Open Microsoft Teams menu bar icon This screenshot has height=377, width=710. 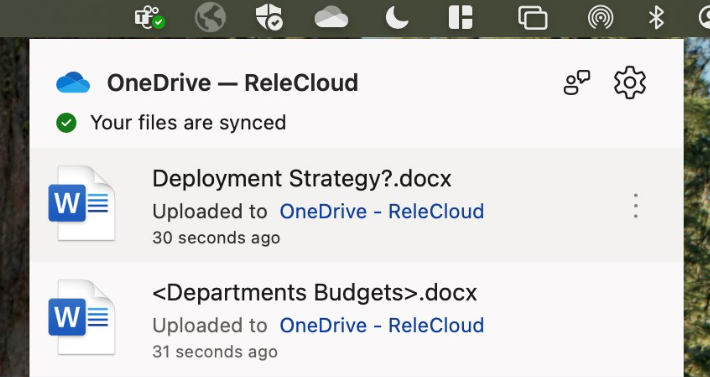(150, 19)
